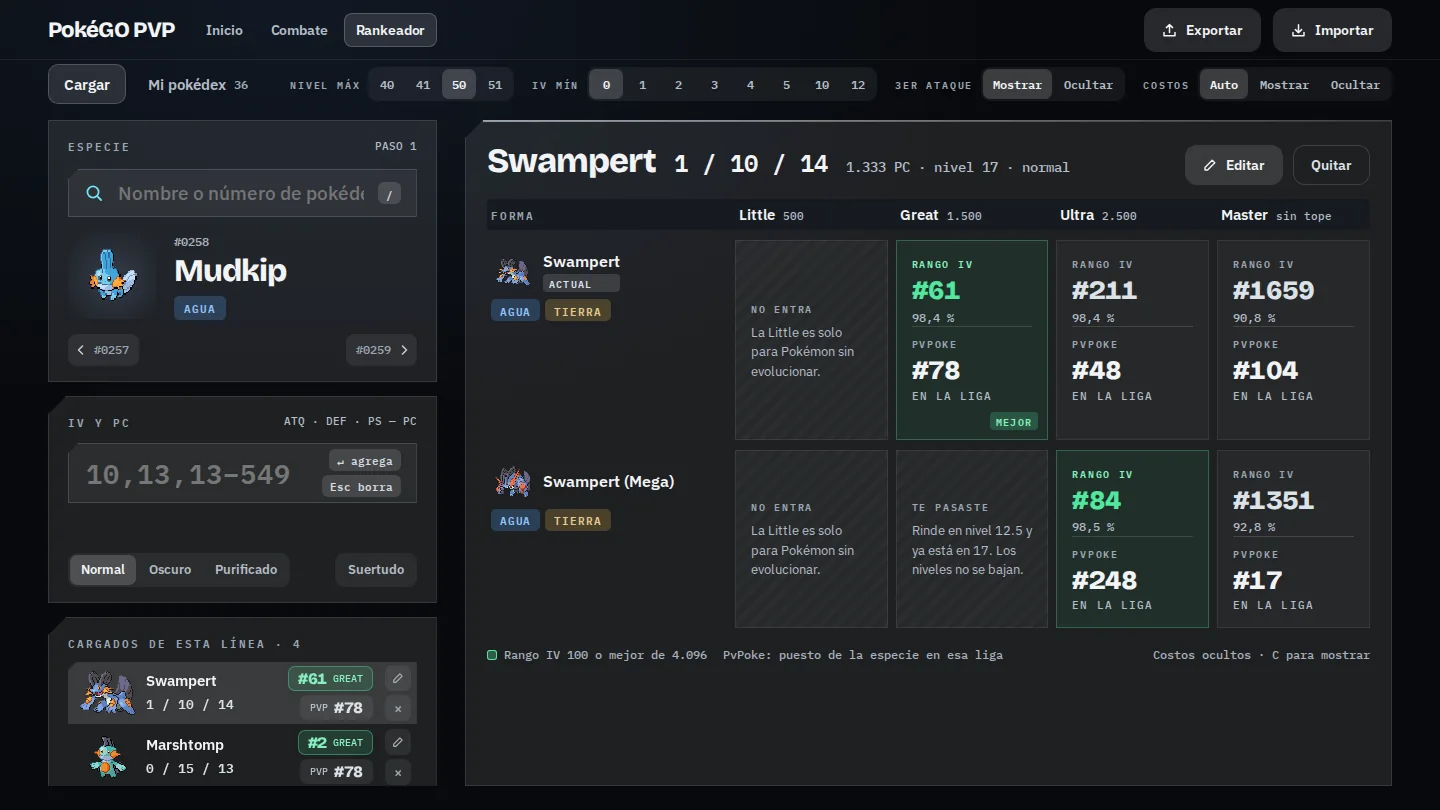1440x810 pixels.
Task: Click the Exportar upload icon button
Action: [x=1202, y=30]
